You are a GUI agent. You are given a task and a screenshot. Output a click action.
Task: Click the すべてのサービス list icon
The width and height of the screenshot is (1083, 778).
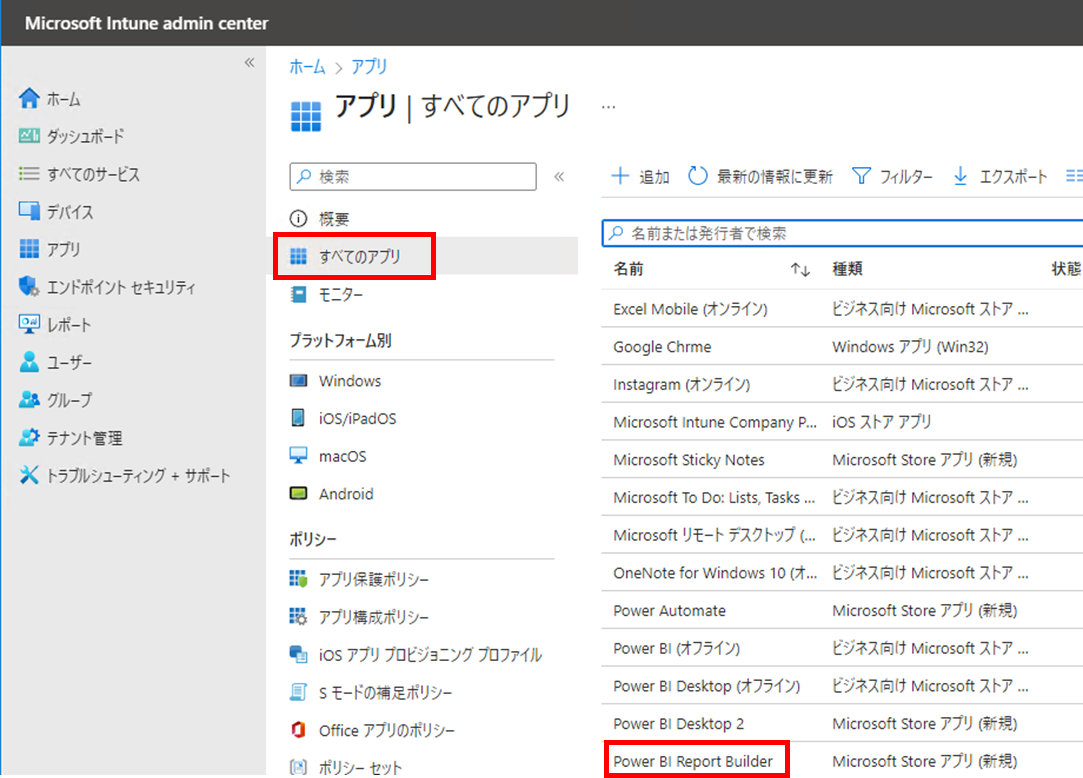(x=29, y=173)
